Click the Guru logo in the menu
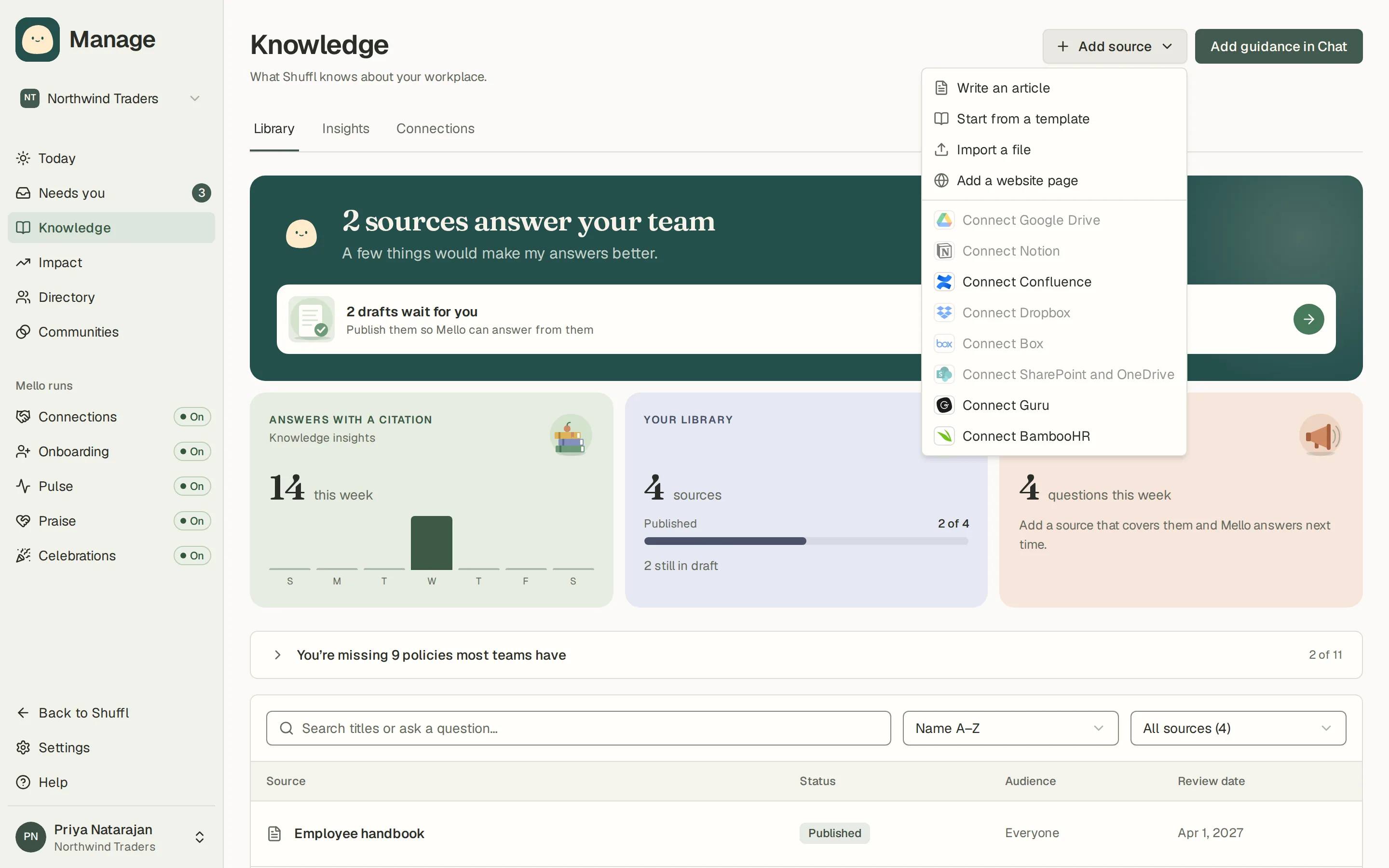Image resolution: width=1389 pixels, height=868 pixels. 944,405
